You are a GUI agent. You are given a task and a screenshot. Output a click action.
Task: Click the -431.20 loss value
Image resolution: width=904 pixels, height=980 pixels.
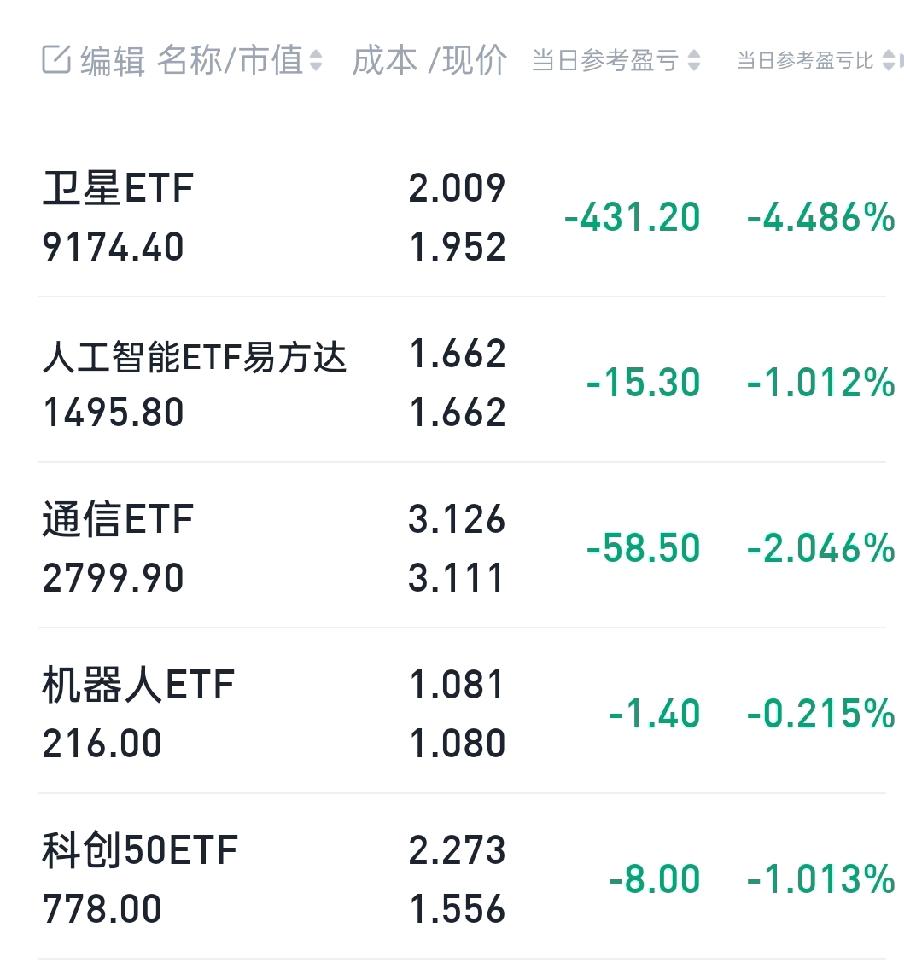point(632,217)
